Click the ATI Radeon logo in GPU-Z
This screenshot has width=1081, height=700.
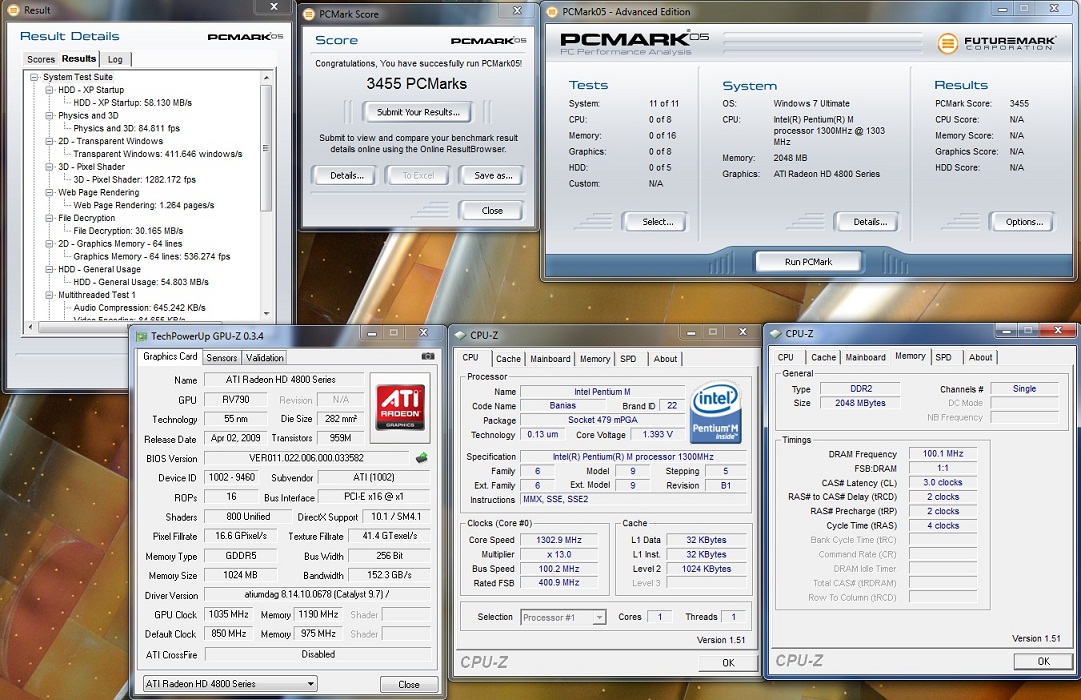coord(400,408)
